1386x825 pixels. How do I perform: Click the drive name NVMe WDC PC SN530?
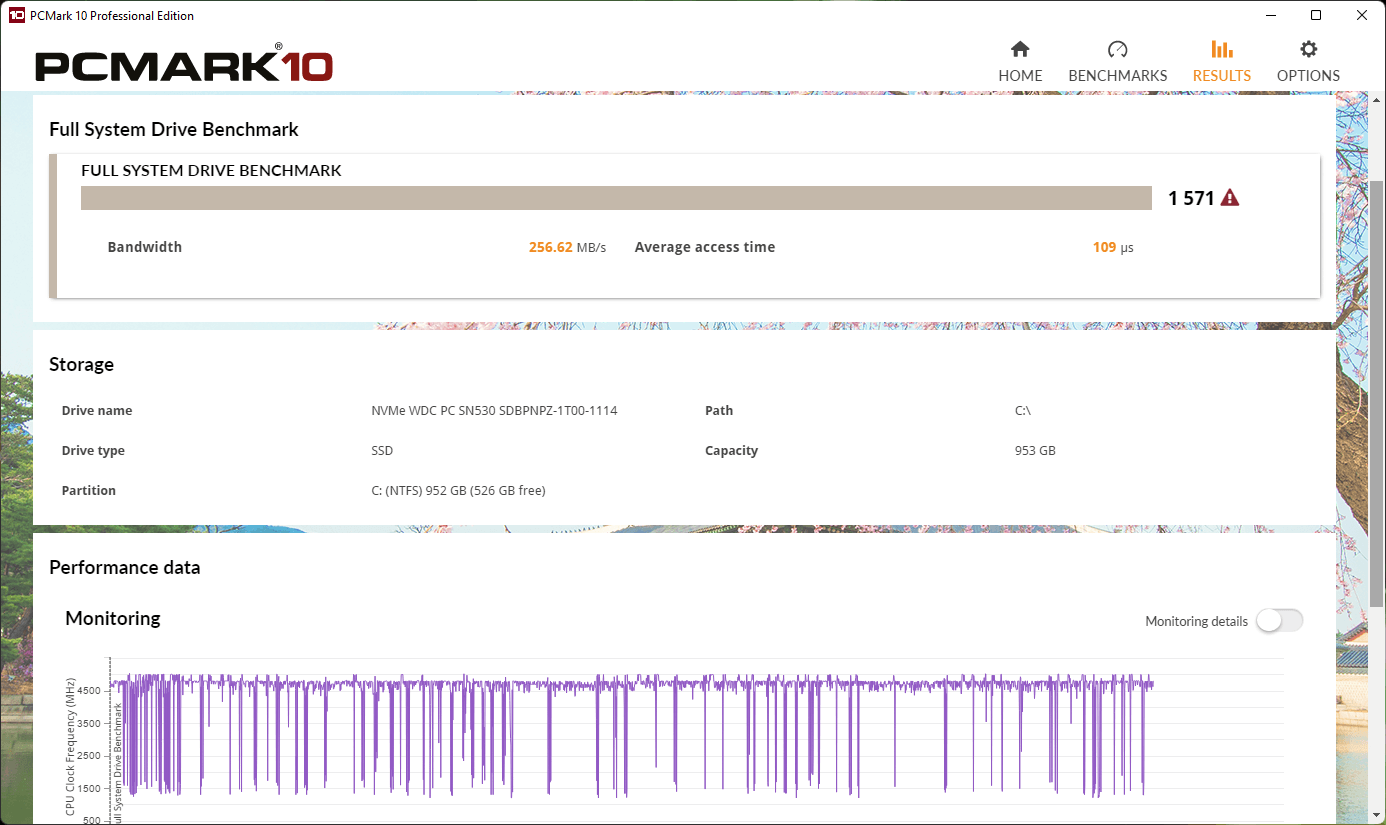click(494, 411)
